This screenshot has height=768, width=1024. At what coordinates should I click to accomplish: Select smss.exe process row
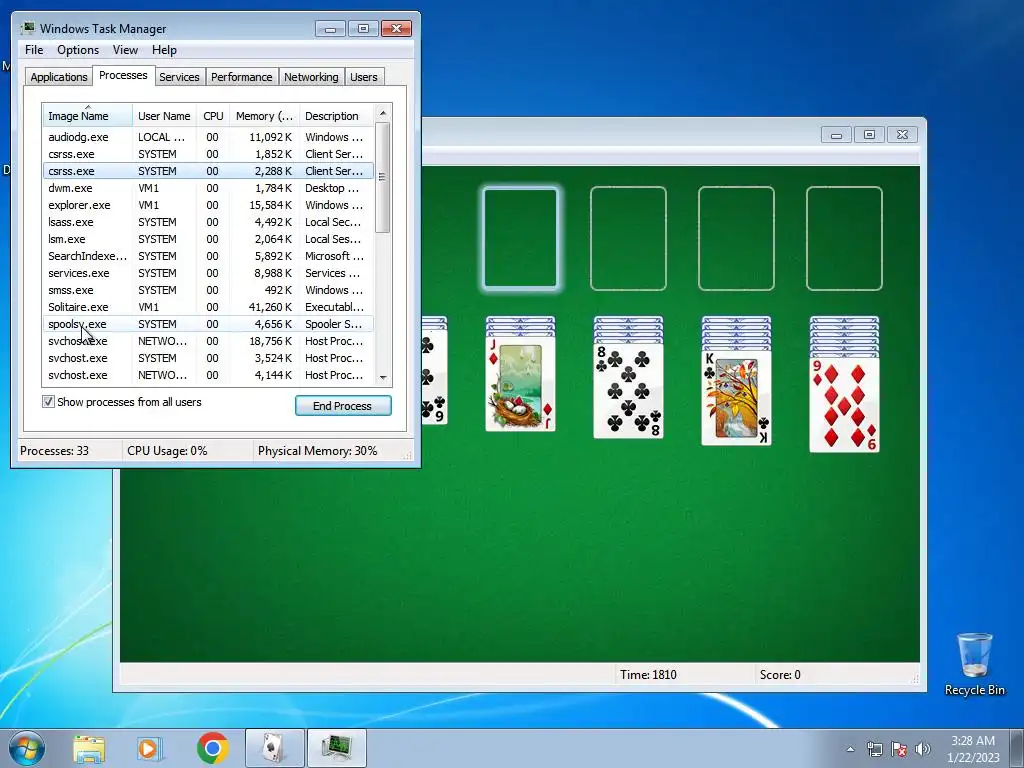tap(208, 290)
